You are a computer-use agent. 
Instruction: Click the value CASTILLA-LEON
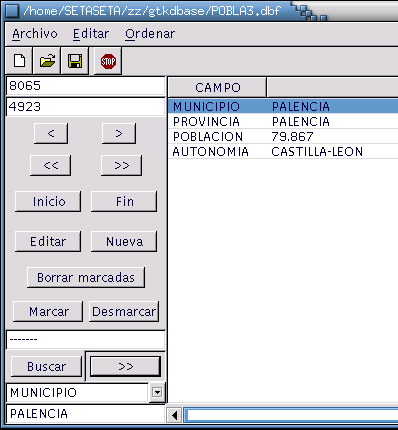[x=317, y=152]
